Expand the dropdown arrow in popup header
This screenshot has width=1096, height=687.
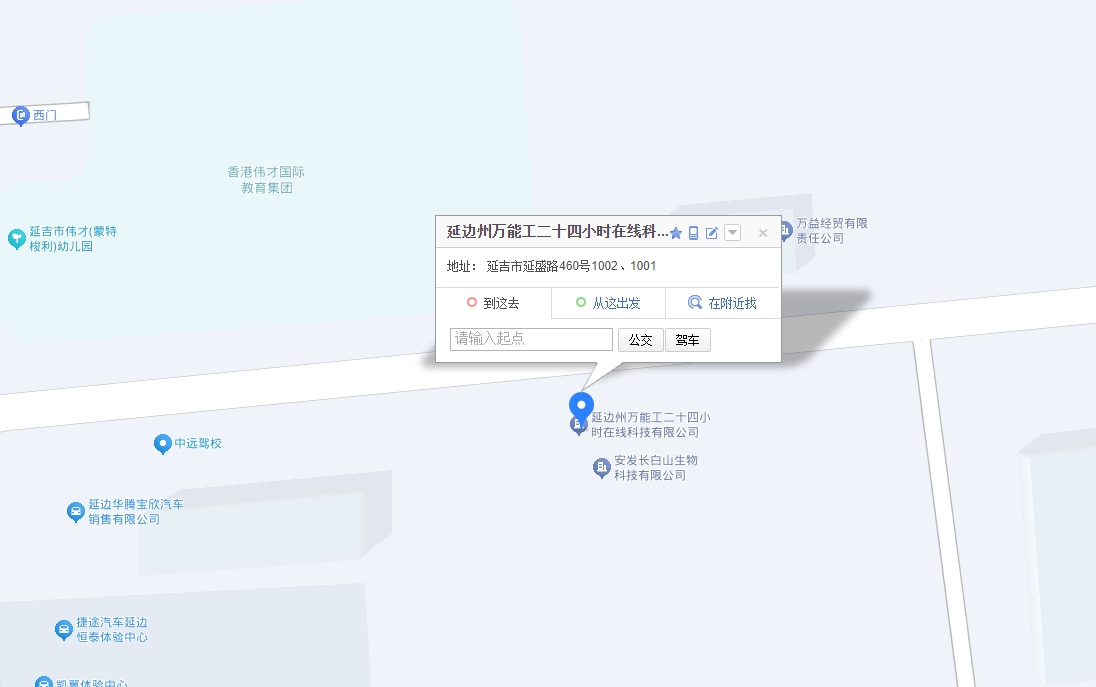point(732,233)
